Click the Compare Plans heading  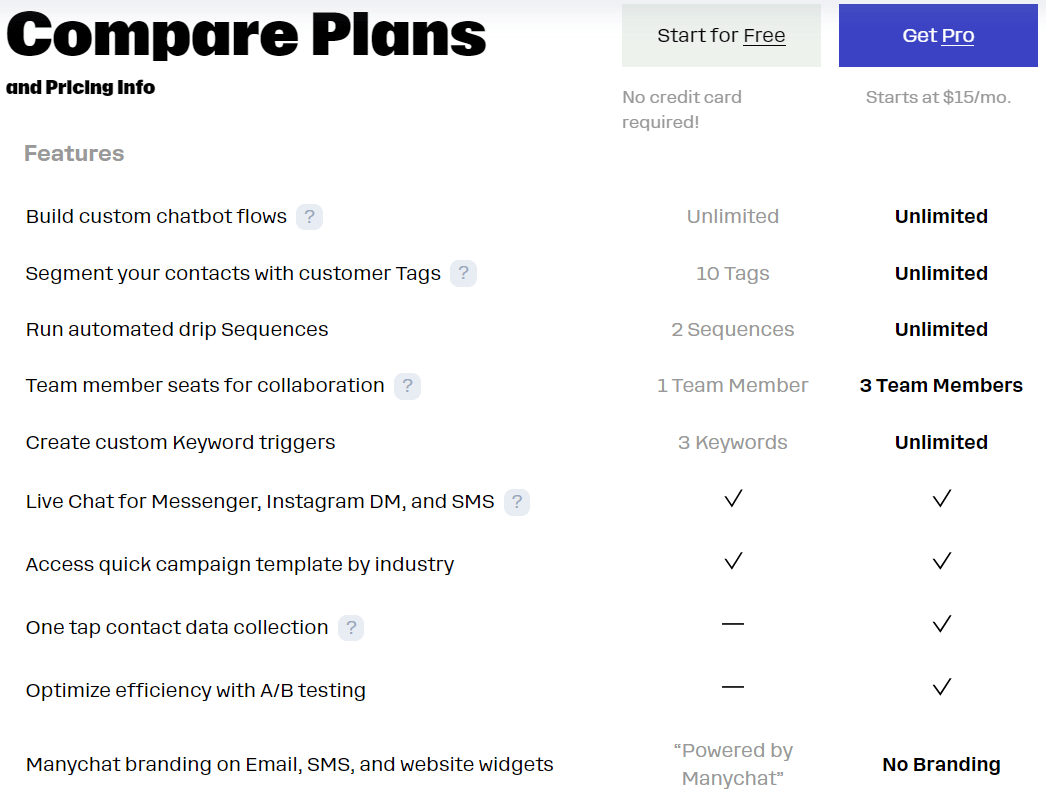(x=246, y=35)
